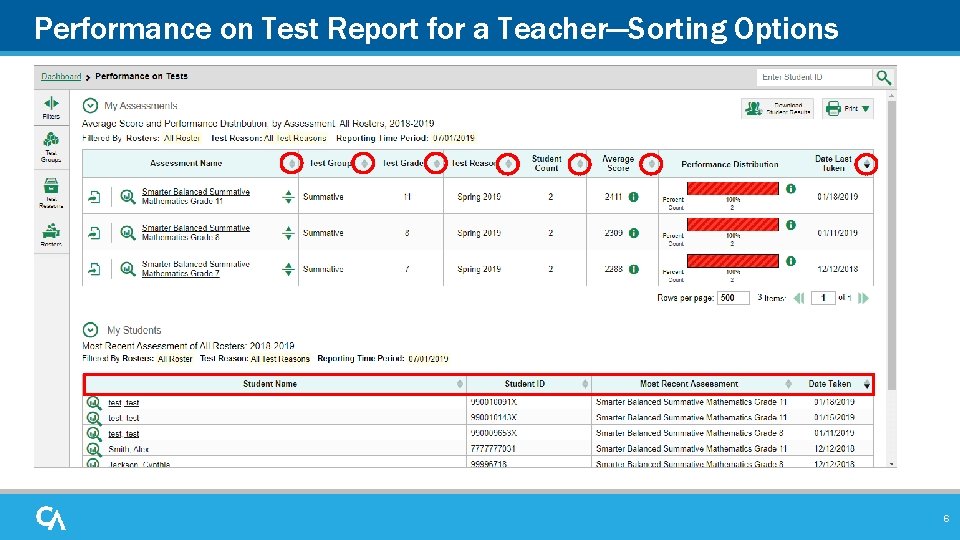960x540 pixels.
Task: Click the All Roster filter link in My Assessments
Action: click(182, 138)
